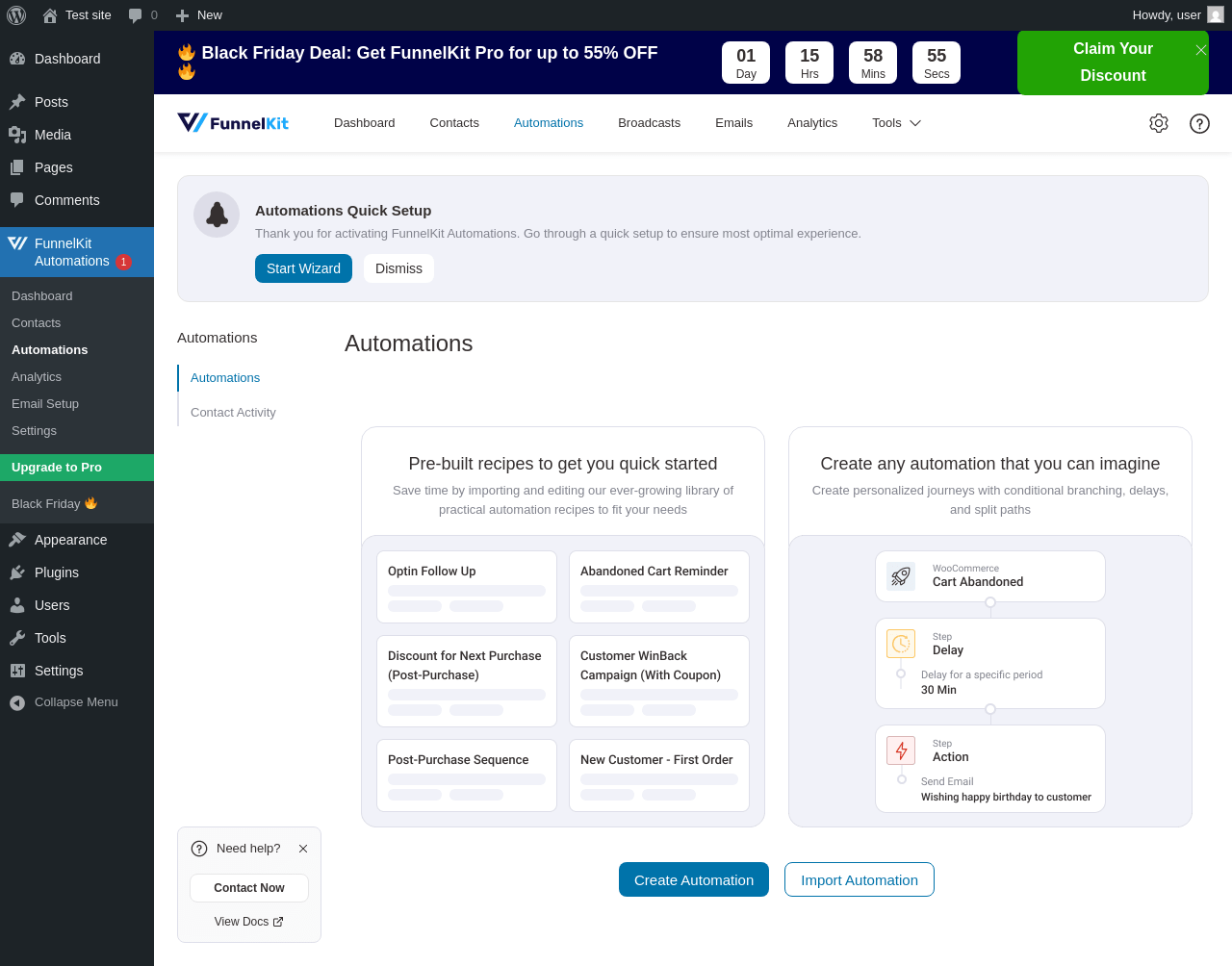Dismiss the Quick Setup notice
Viewport: 1232px width, 966px height.
tap(398, 268)
